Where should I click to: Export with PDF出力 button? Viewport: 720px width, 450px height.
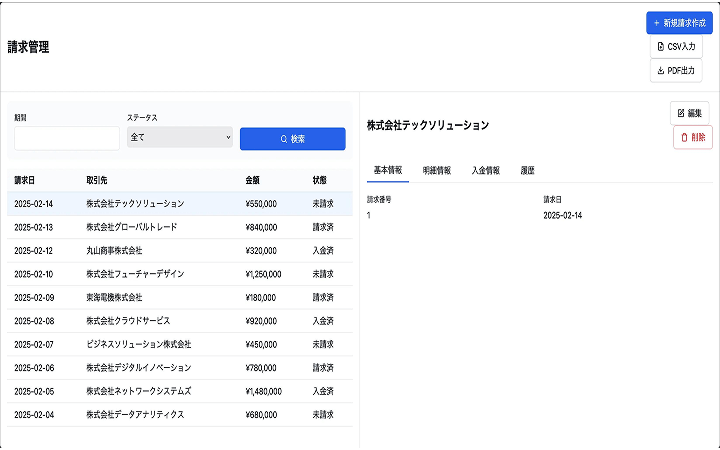click(676, 71)
